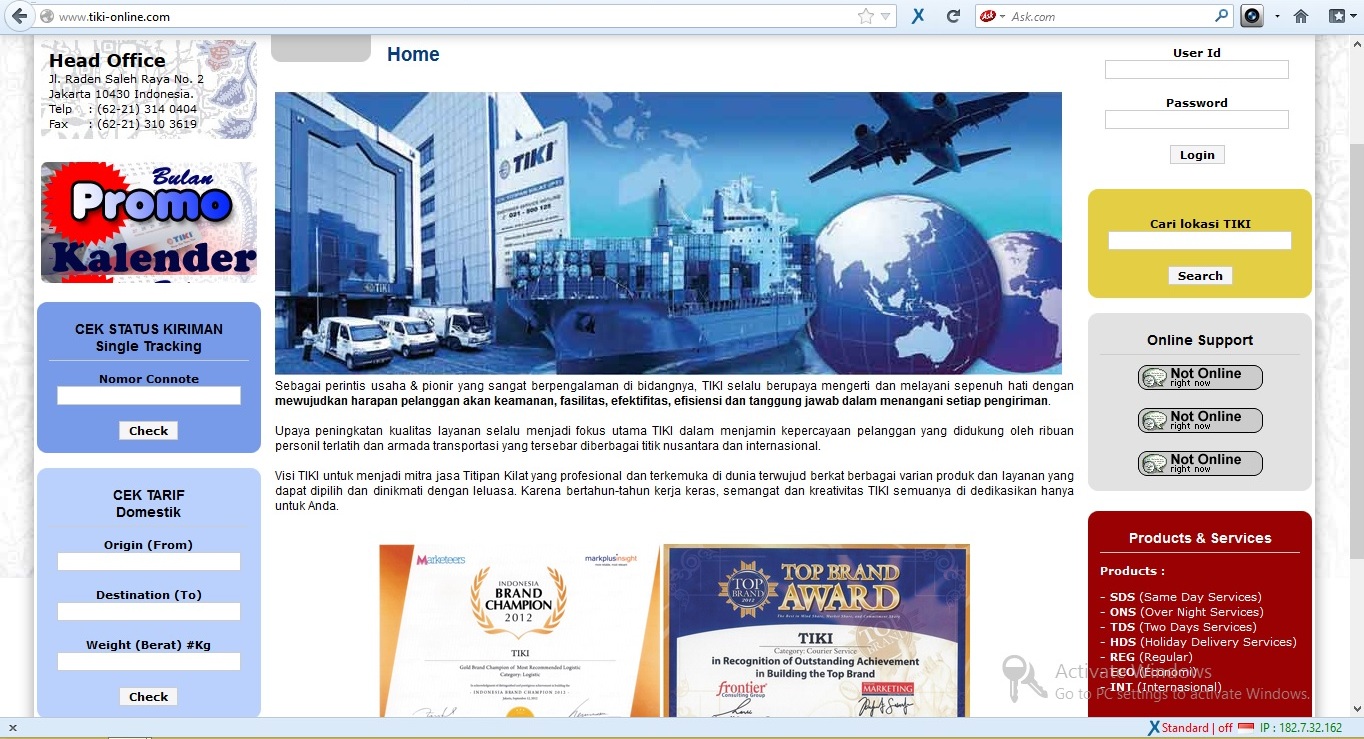Click the vertical scrollbar thumb

point(1355,350)
